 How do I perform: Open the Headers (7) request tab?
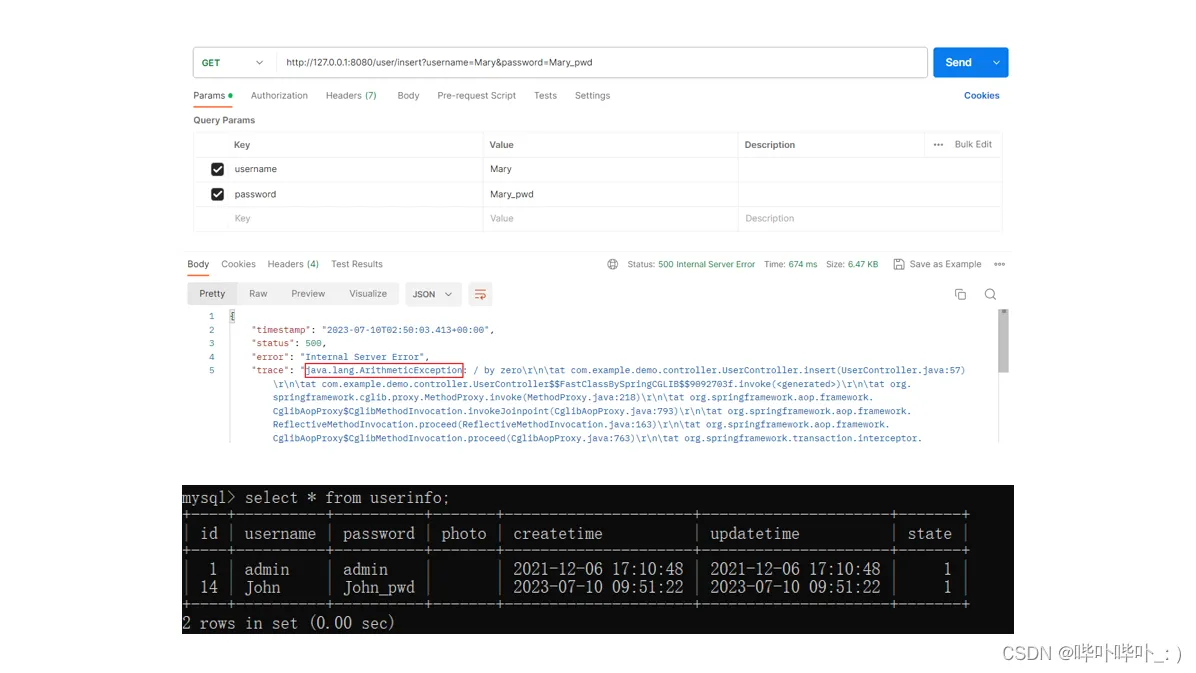[x=351, y=95]
